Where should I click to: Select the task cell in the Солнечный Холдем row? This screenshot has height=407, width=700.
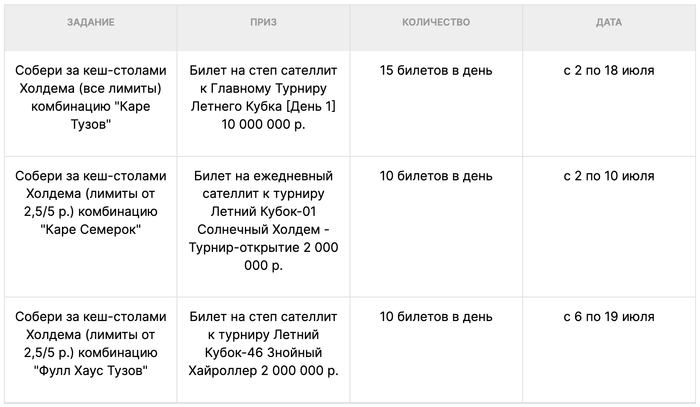coord(91,203)
